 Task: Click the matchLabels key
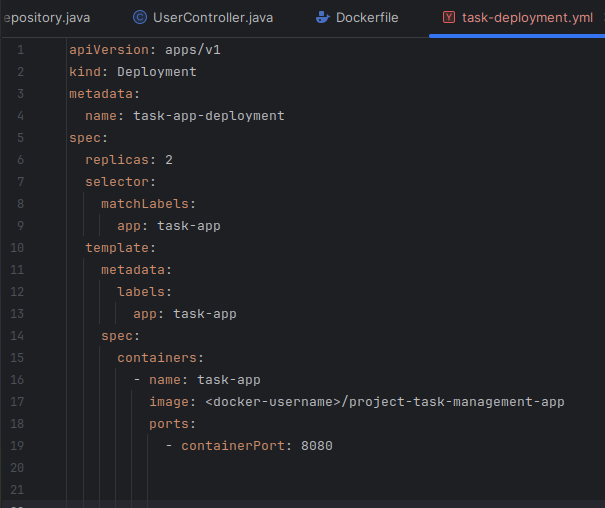pos(144,204)
